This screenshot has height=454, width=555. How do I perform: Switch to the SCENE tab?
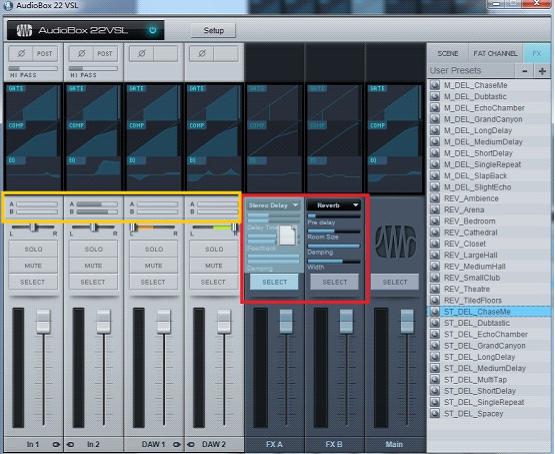(448, 54)
